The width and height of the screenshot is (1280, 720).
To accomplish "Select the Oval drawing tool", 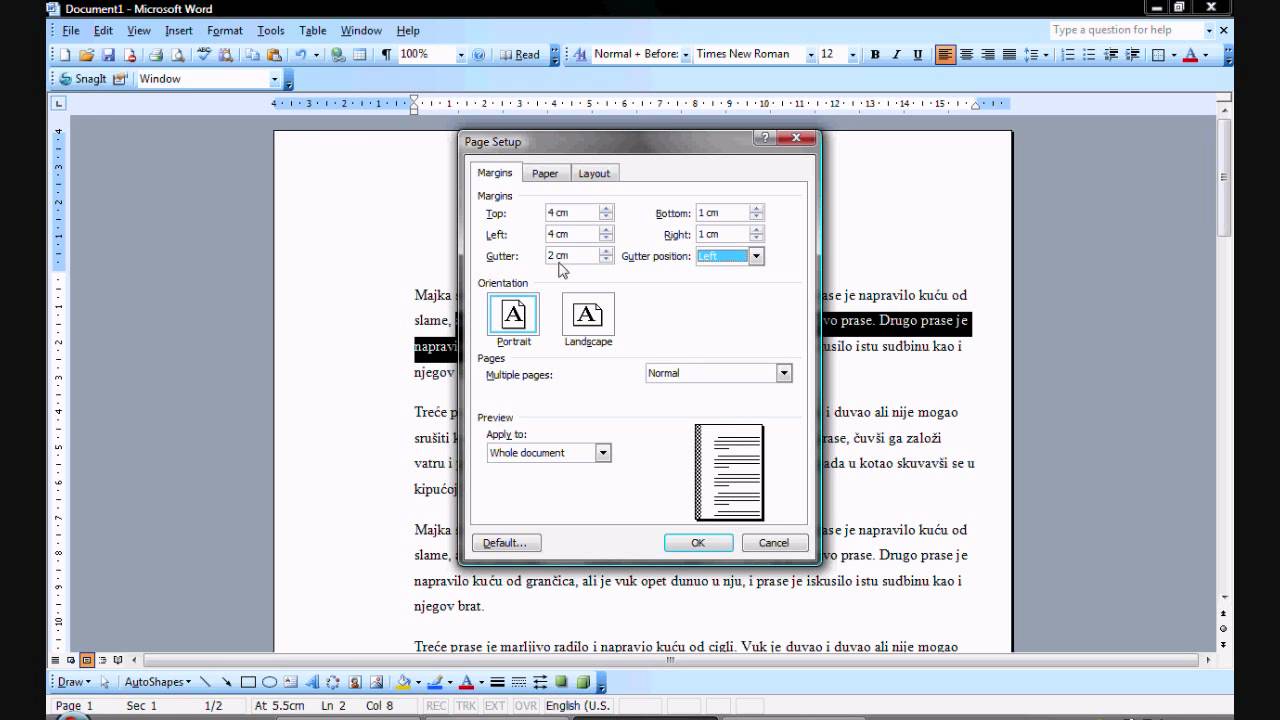I will tap(270, 683).
